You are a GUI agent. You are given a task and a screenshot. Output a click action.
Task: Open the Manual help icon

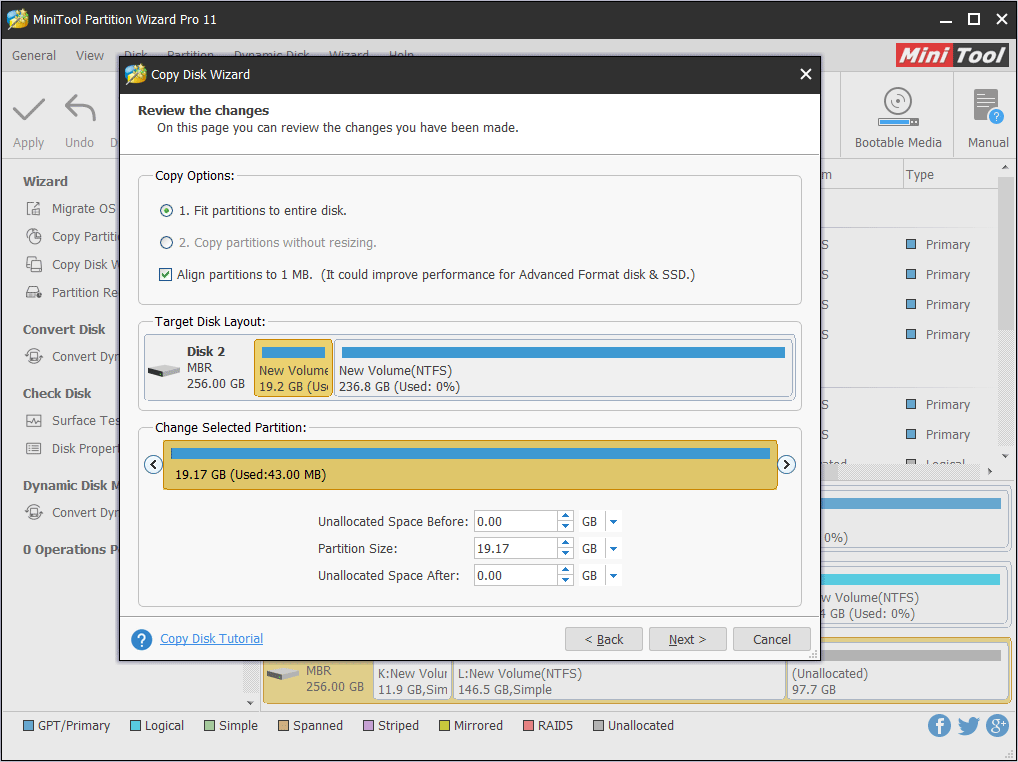coord(987,106)
